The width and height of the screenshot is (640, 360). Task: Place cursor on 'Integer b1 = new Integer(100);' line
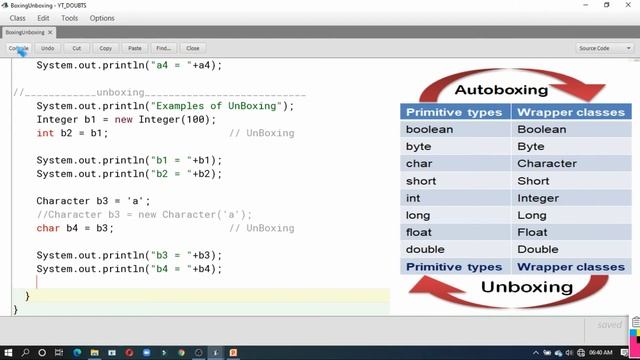126,120
